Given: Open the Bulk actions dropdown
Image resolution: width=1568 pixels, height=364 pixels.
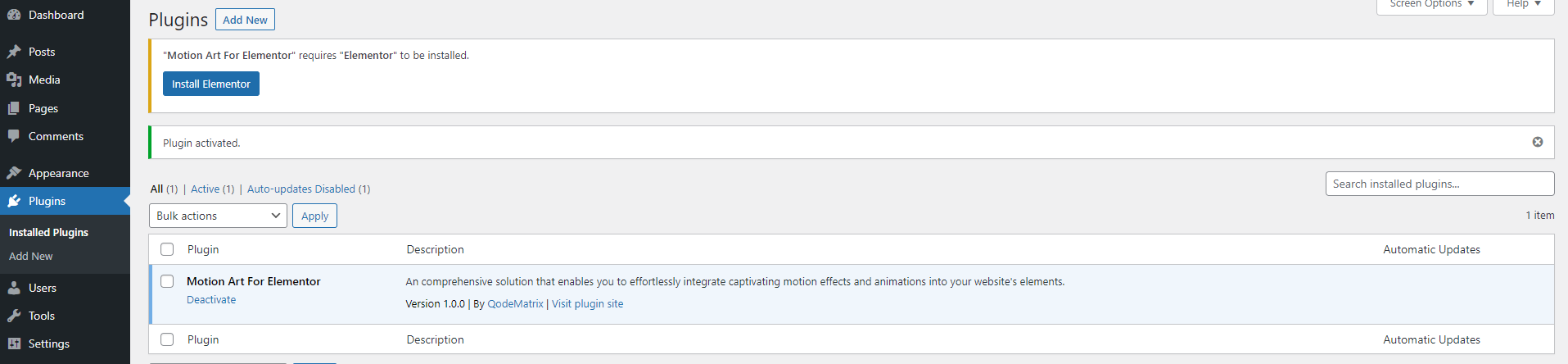Looking at the screenshot, I should coord(218,216).
